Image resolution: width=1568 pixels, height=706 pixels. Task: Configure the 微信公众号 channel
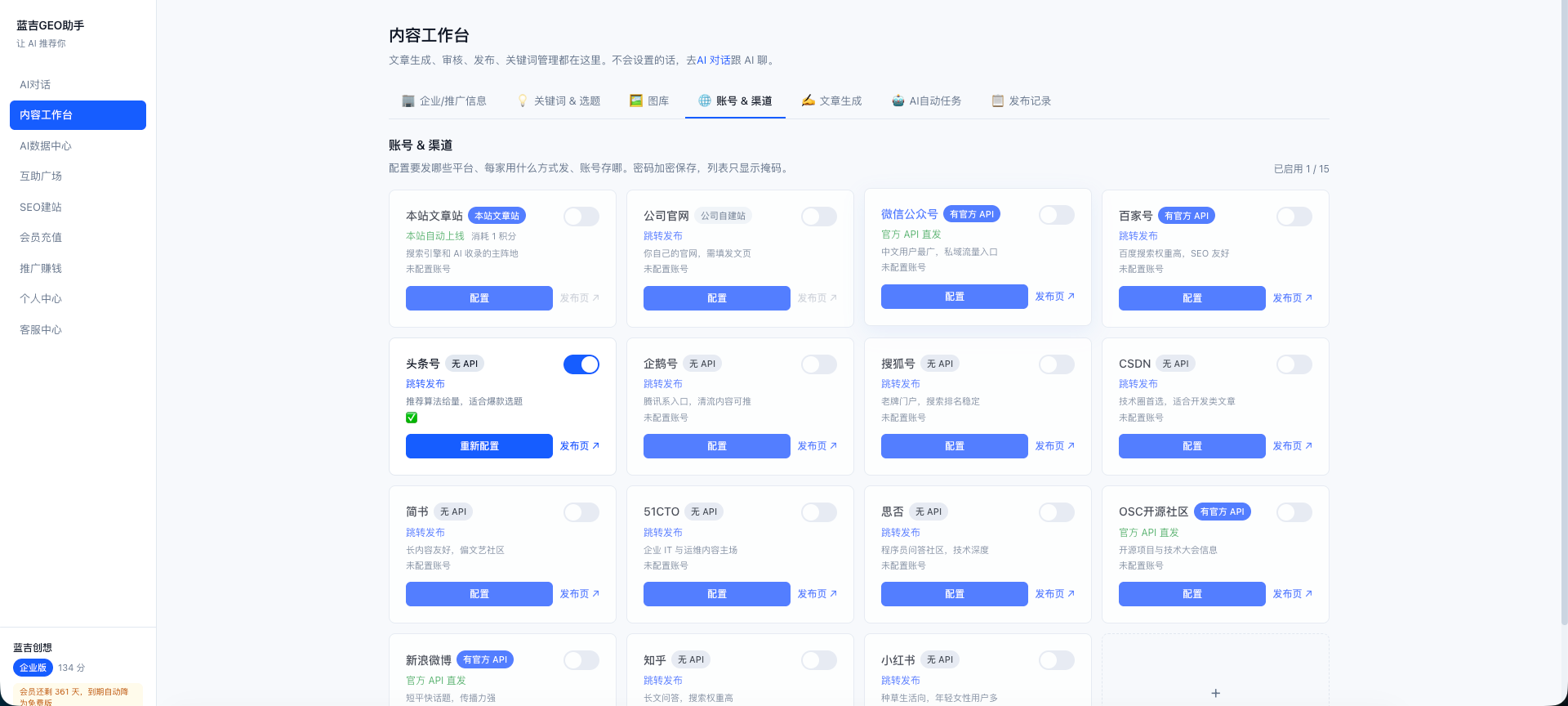(955, 297)
